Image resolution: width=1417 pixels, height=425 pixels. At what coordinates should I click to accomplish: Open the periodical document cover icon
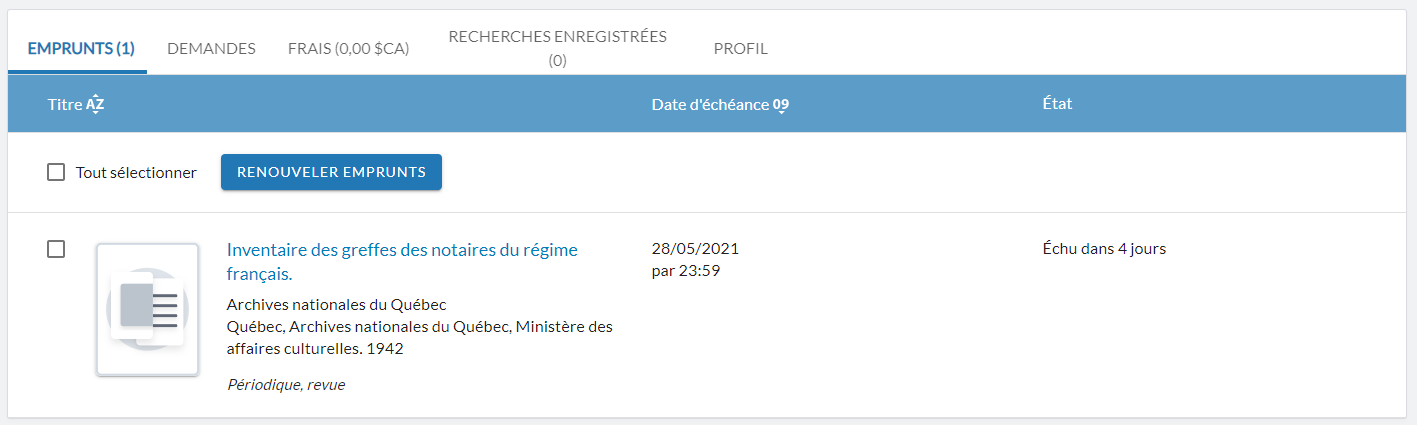147,309
